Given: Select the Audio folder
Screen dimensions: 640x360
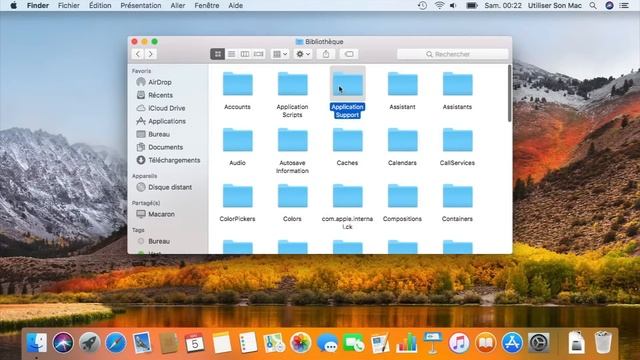Looking at the screenshot, I should coord(238,140).
